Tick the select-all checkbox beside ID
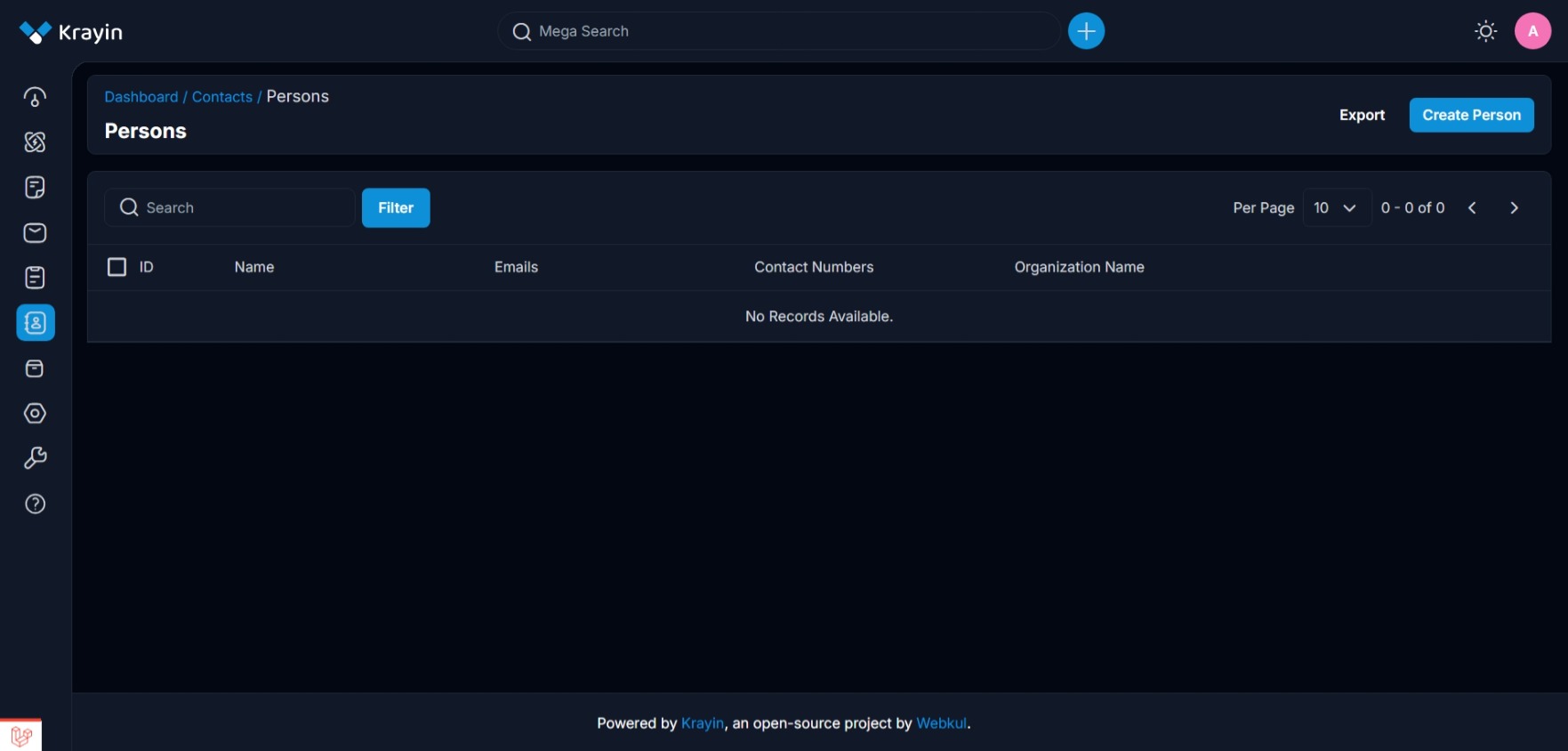Screen dimensions: 1568x751 coord(117,267)
